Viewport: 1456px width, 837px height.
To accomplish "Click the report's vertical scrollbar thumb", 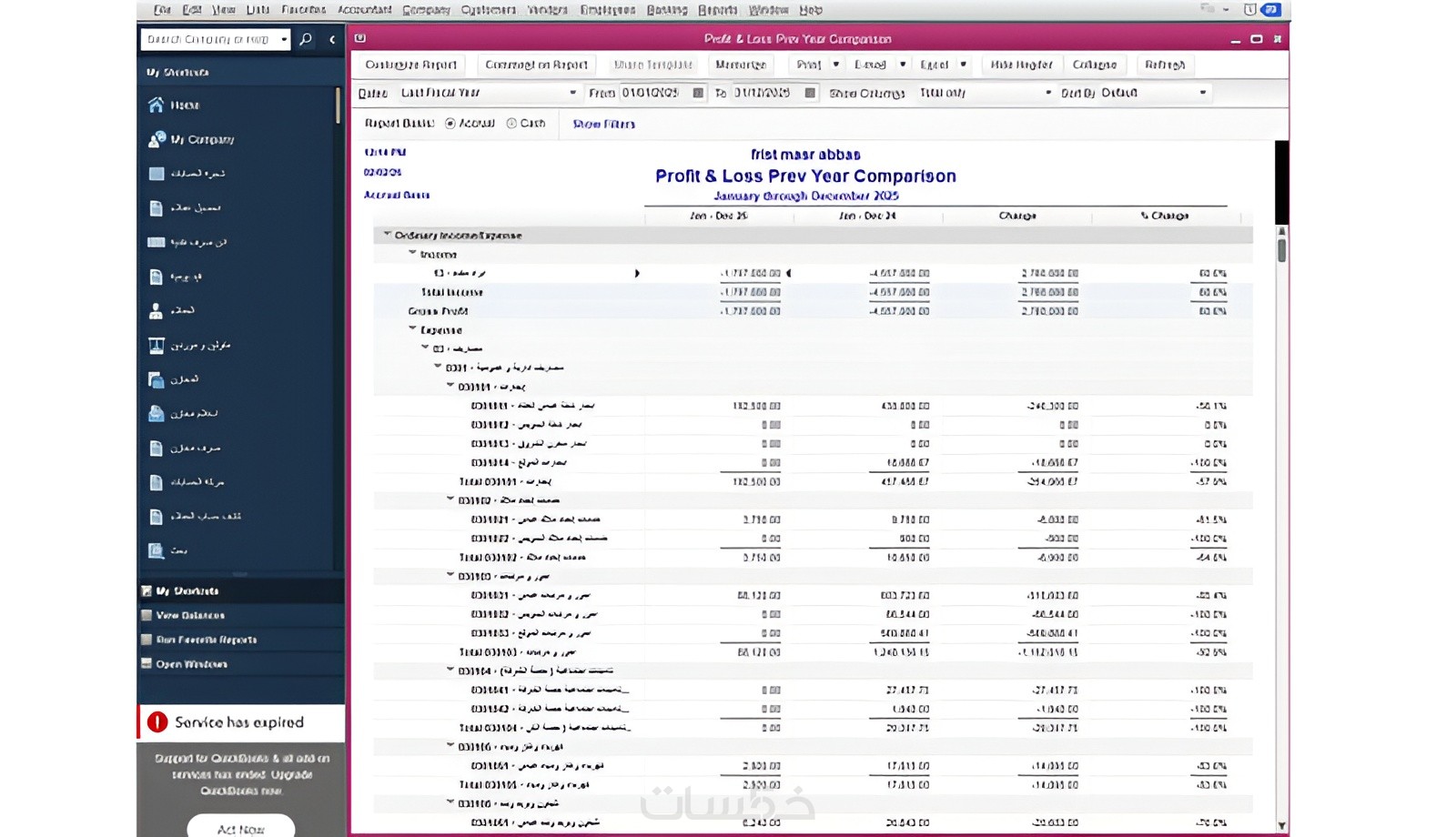I will click(1281, 250).
